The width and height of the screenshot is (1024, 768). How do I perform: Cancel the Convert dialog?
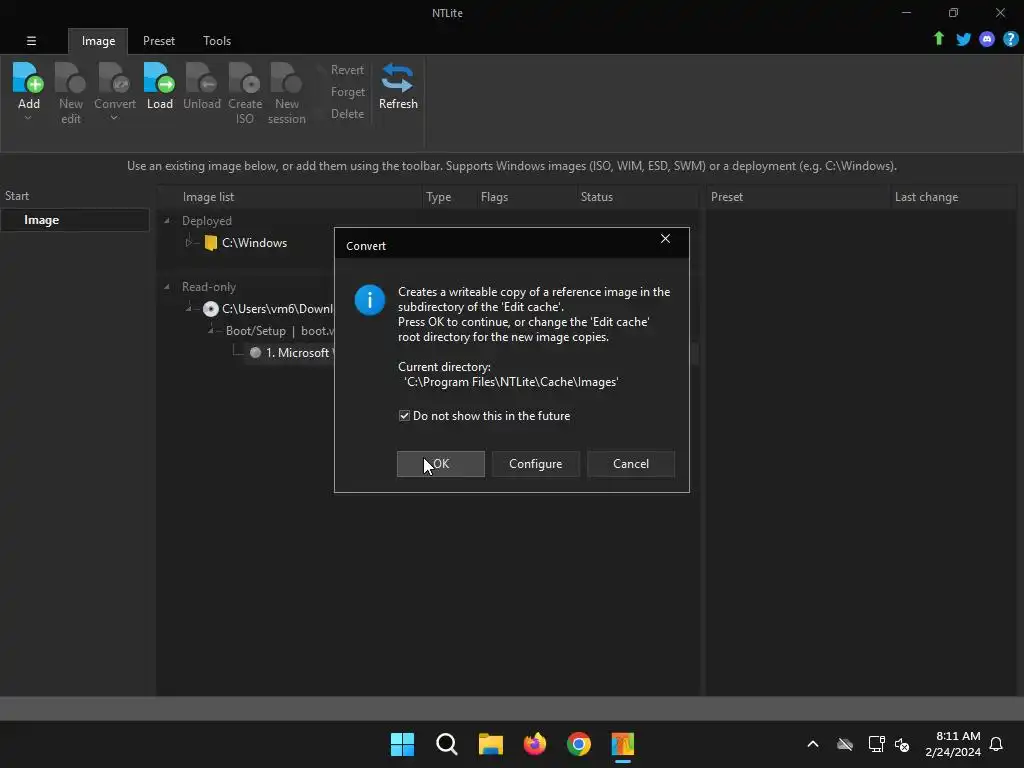(631, 464)
